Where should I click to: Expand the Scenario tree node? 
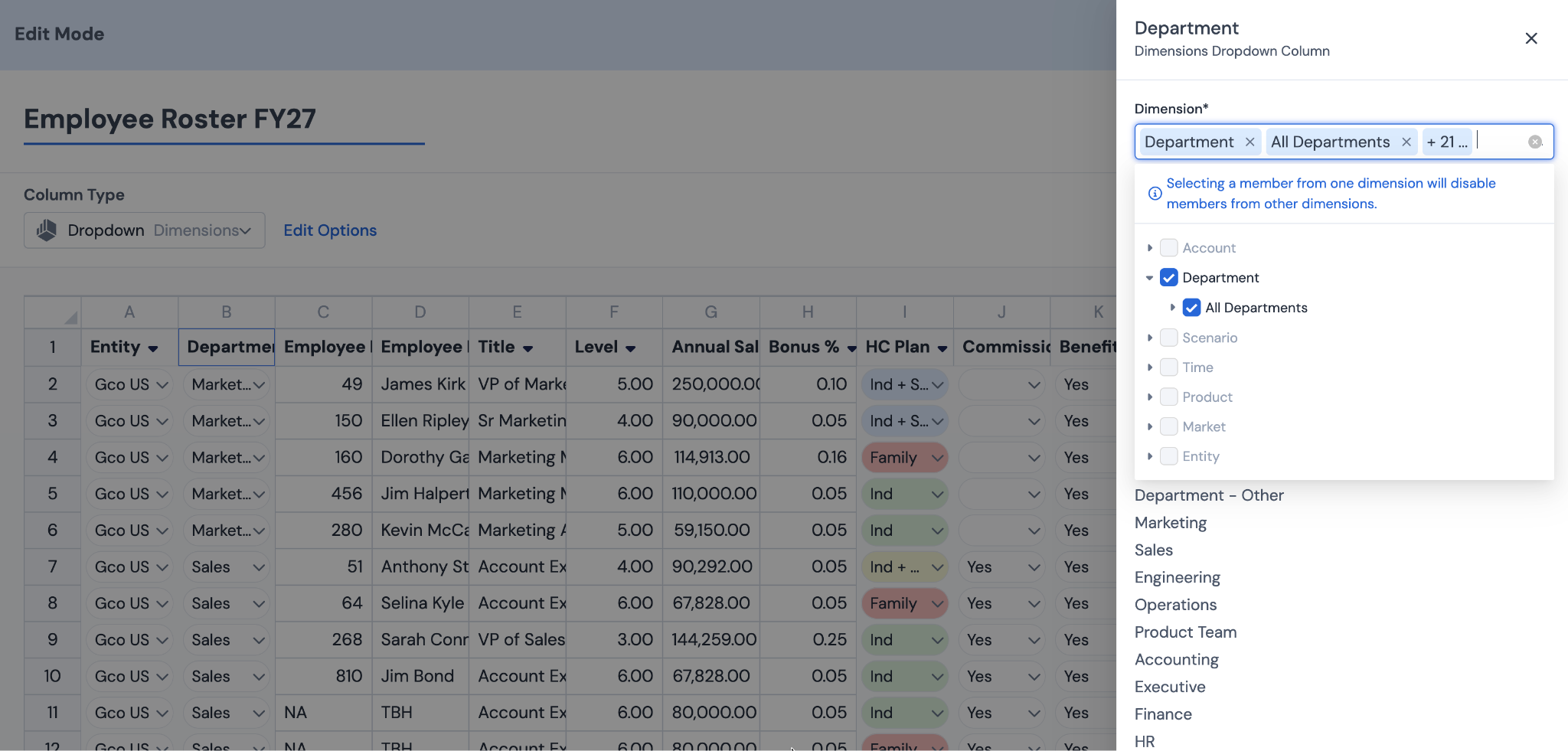(1150, 338)
